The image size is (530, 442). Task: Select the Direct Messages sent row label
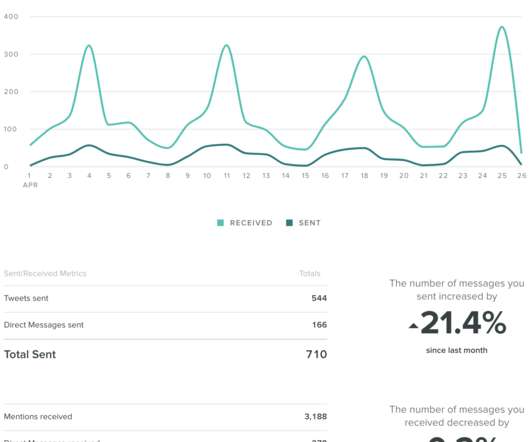(44, 325)
